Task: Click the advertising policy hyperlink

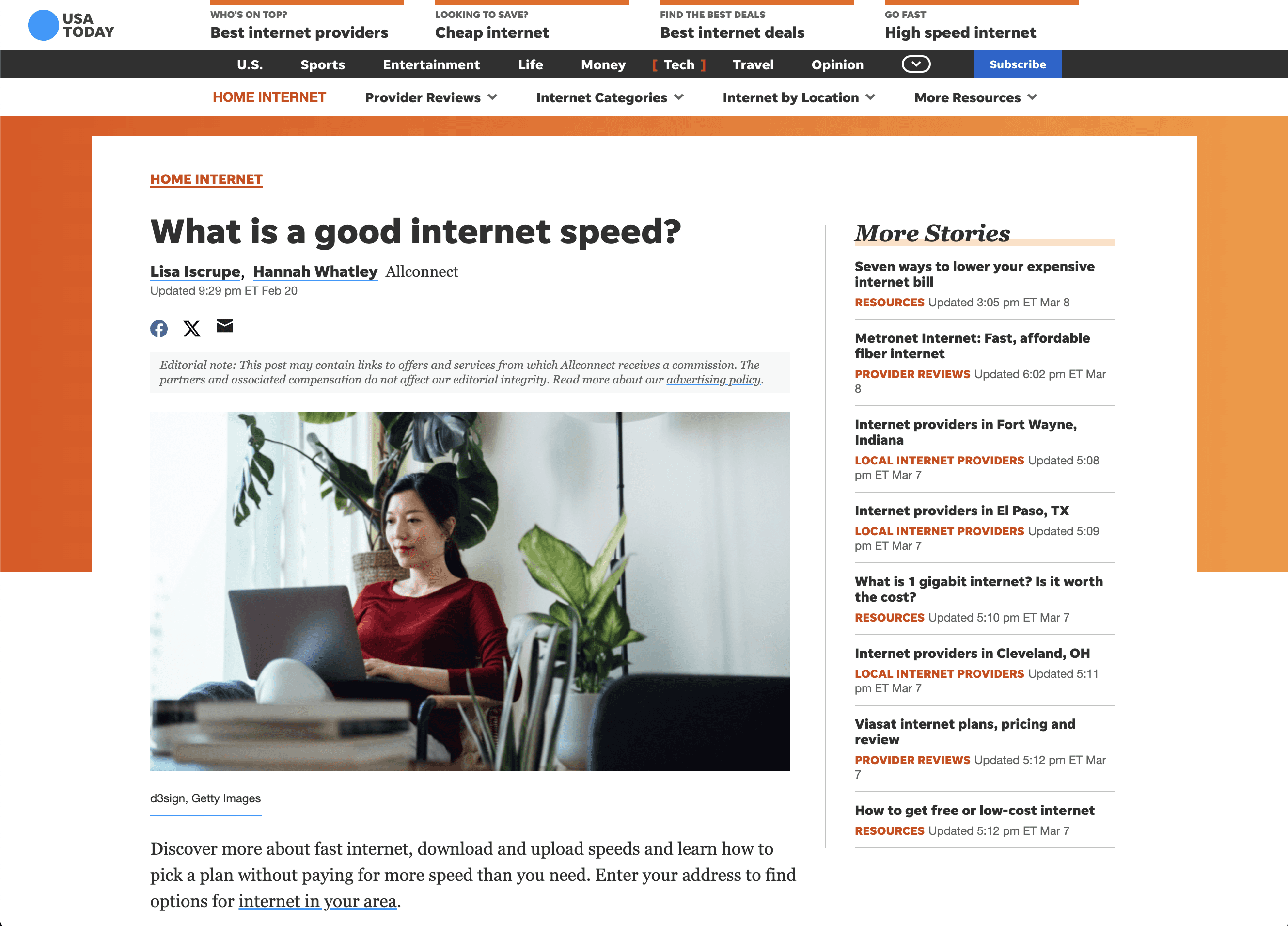Action: click(x=718, y=380)
